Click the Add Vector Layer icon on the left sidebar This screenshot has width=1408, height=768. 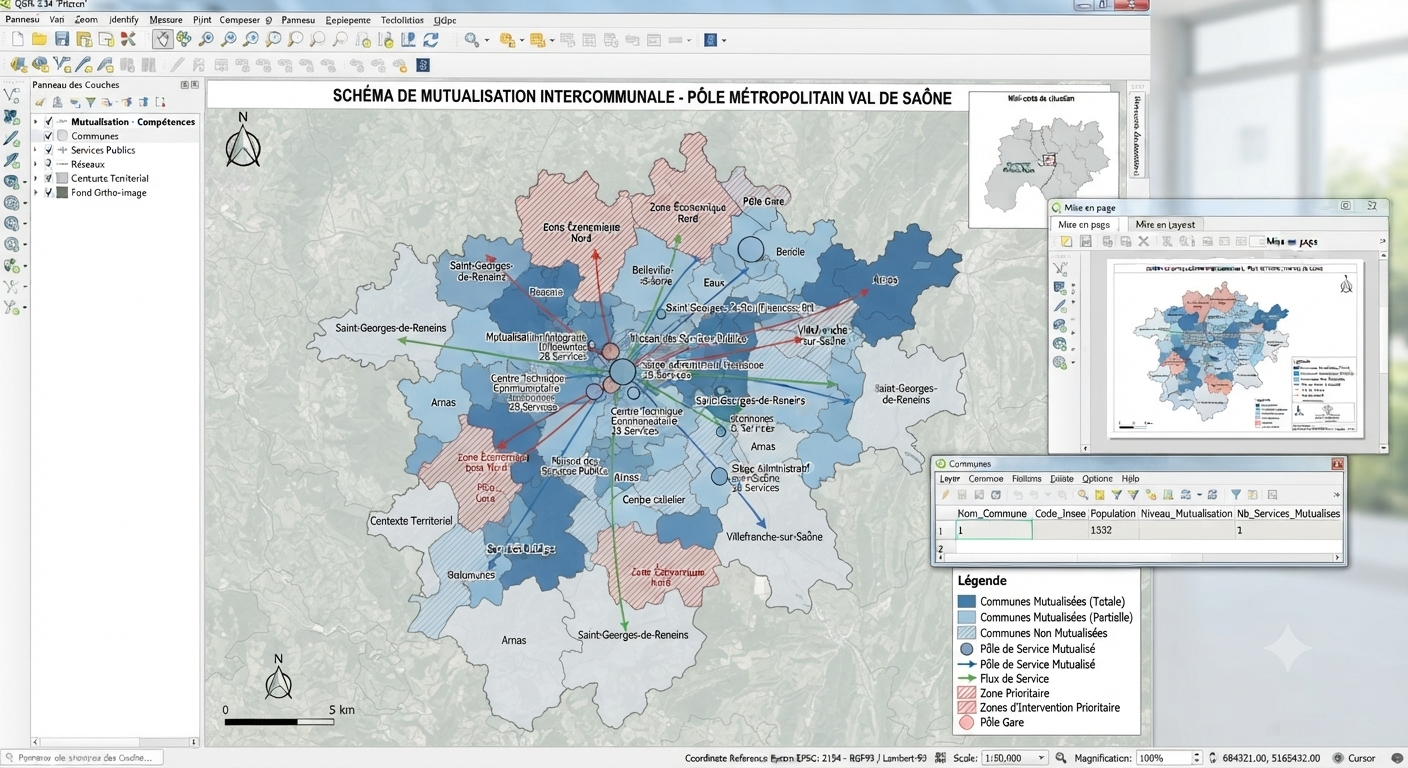[12, 95]
